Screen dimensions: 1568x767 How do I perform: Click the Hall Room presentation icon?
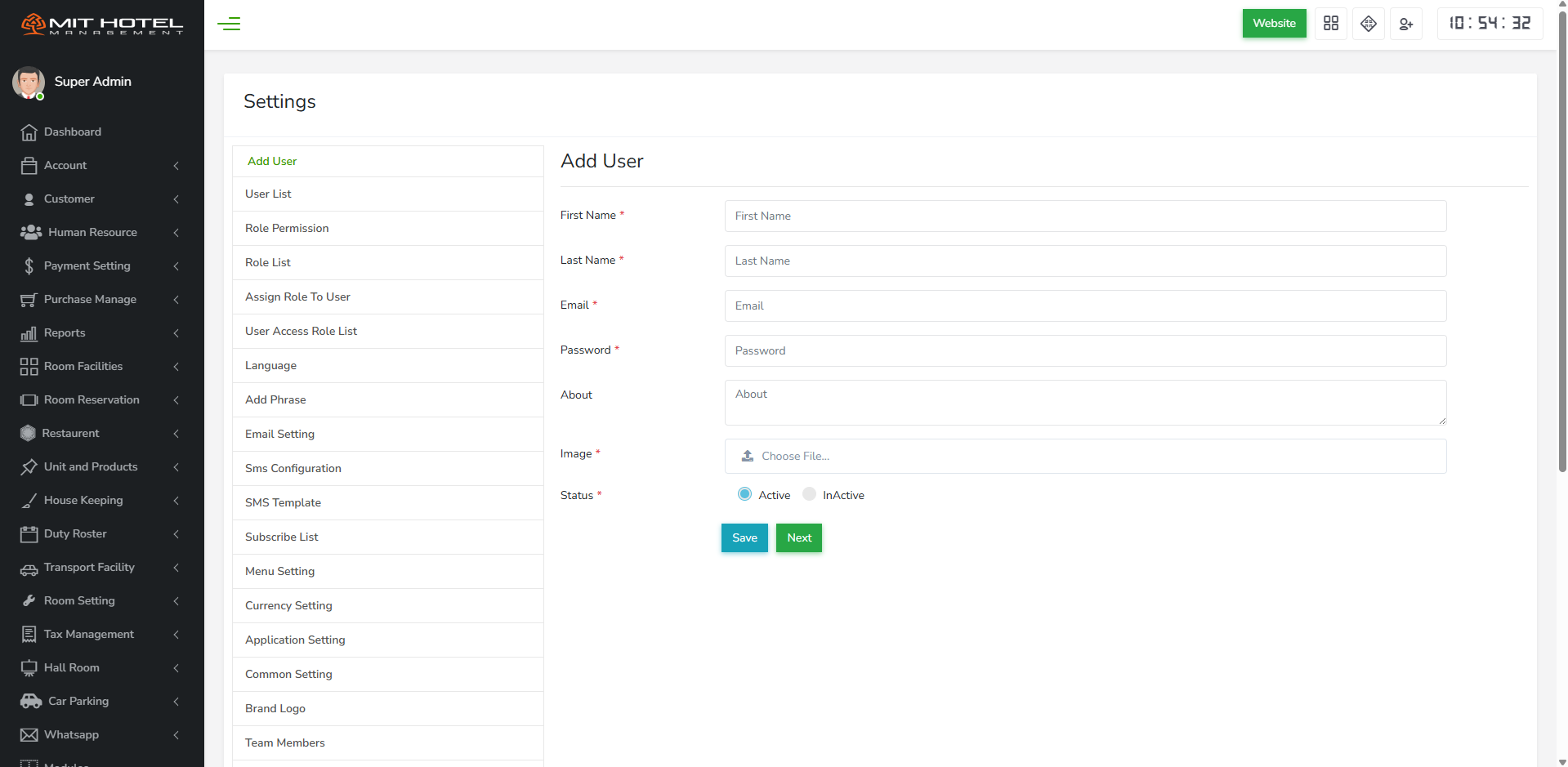(29, 668)
